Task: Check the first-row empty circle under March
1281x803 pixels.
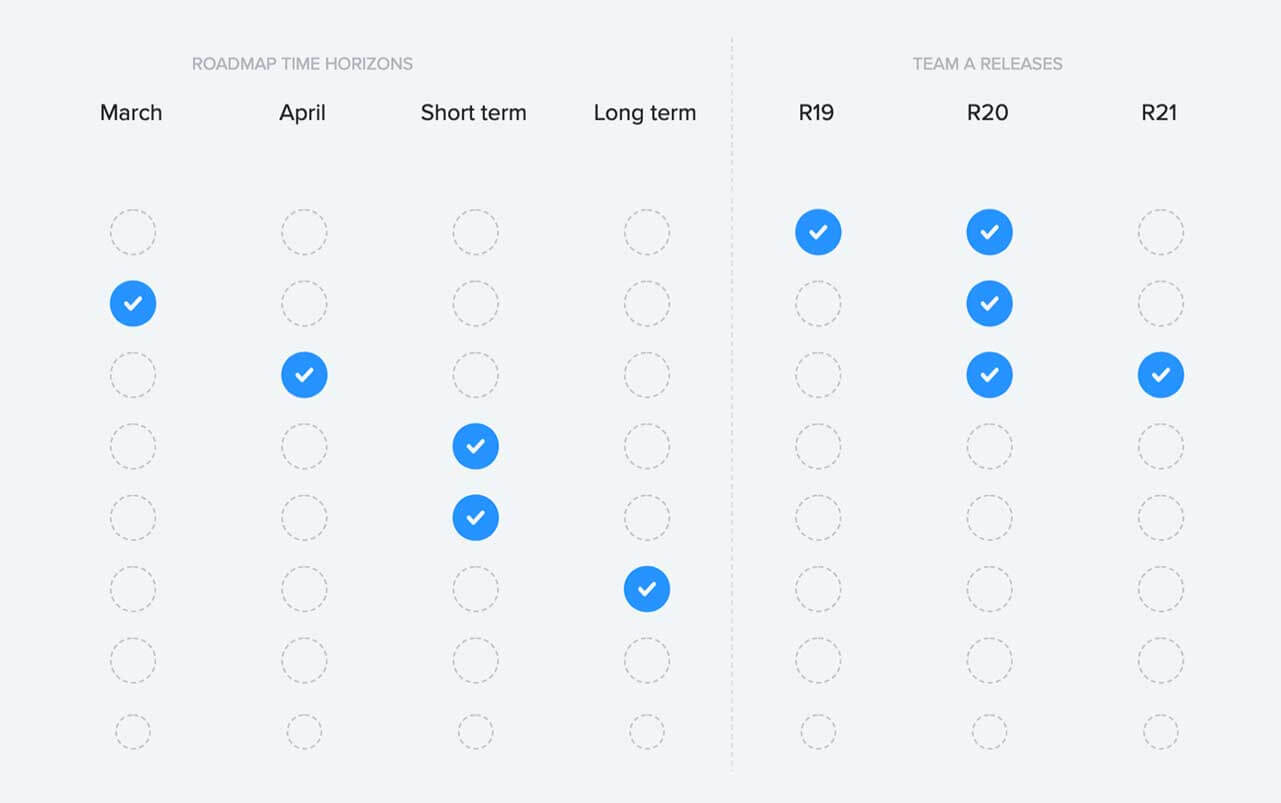Action: pyautogui.click(x=133, y=232)
